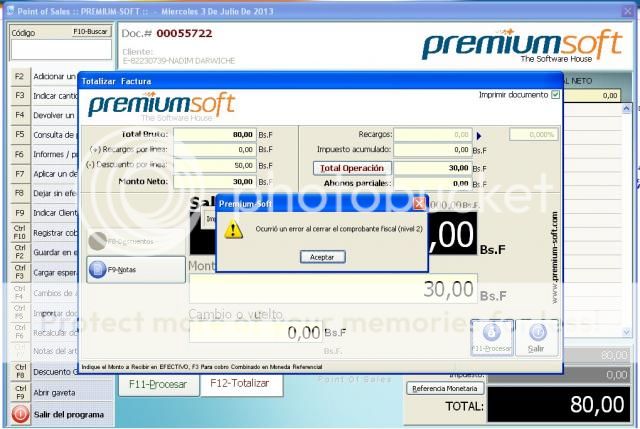Click the Doc.# number 00055722
The width and height of the screenshot is (640, 429).
pos(184,33)
